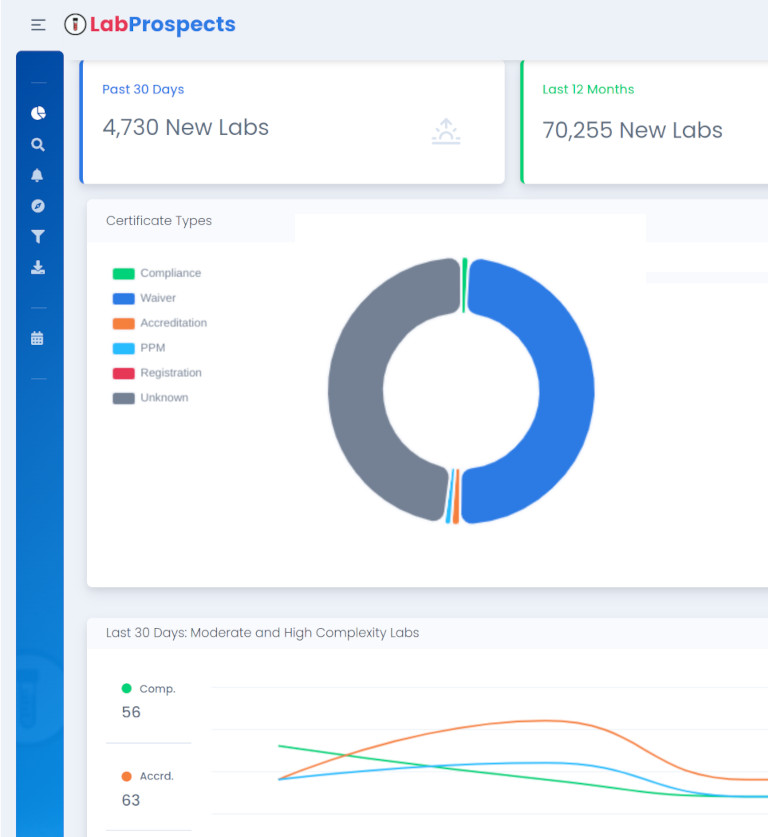Click the gray Unknown color swatch
Image resolution: width=768 pixels, height=837 pixels.
(124, 398)
